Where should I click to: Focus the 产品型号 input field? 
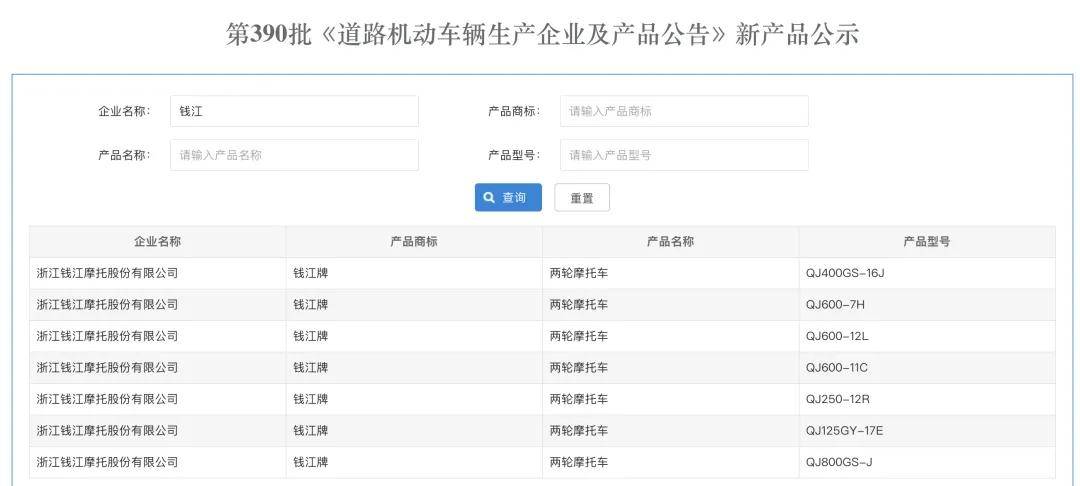click(x=683, y=155)
